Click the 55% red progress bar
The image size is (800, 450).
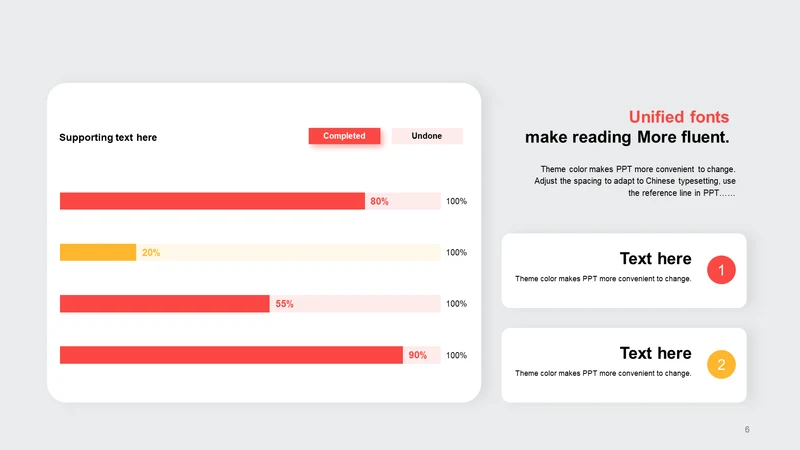(164, 304)
